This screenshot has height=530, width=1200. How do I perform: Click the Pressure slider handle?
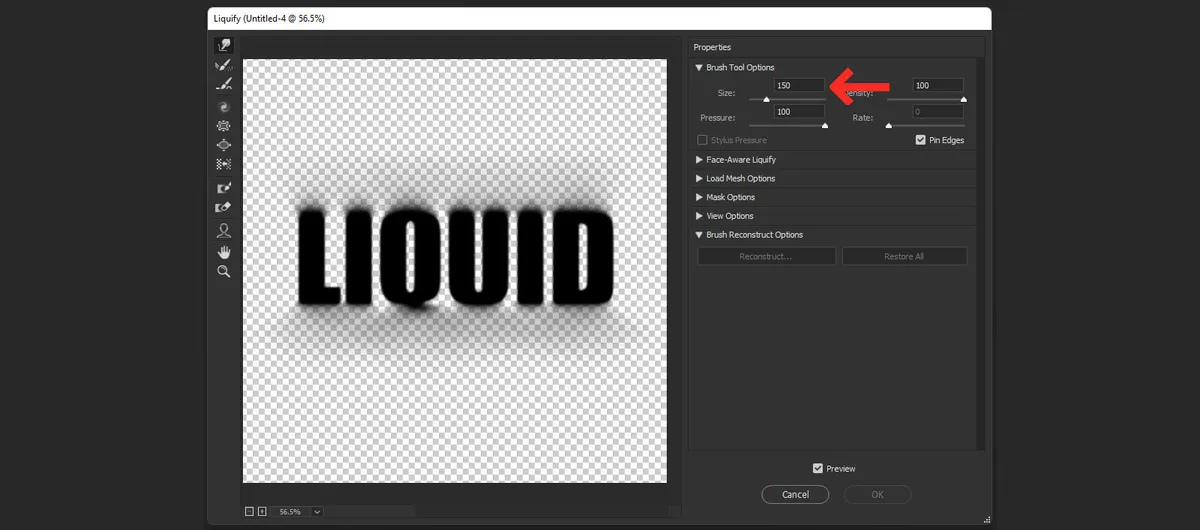click(825, 125)
